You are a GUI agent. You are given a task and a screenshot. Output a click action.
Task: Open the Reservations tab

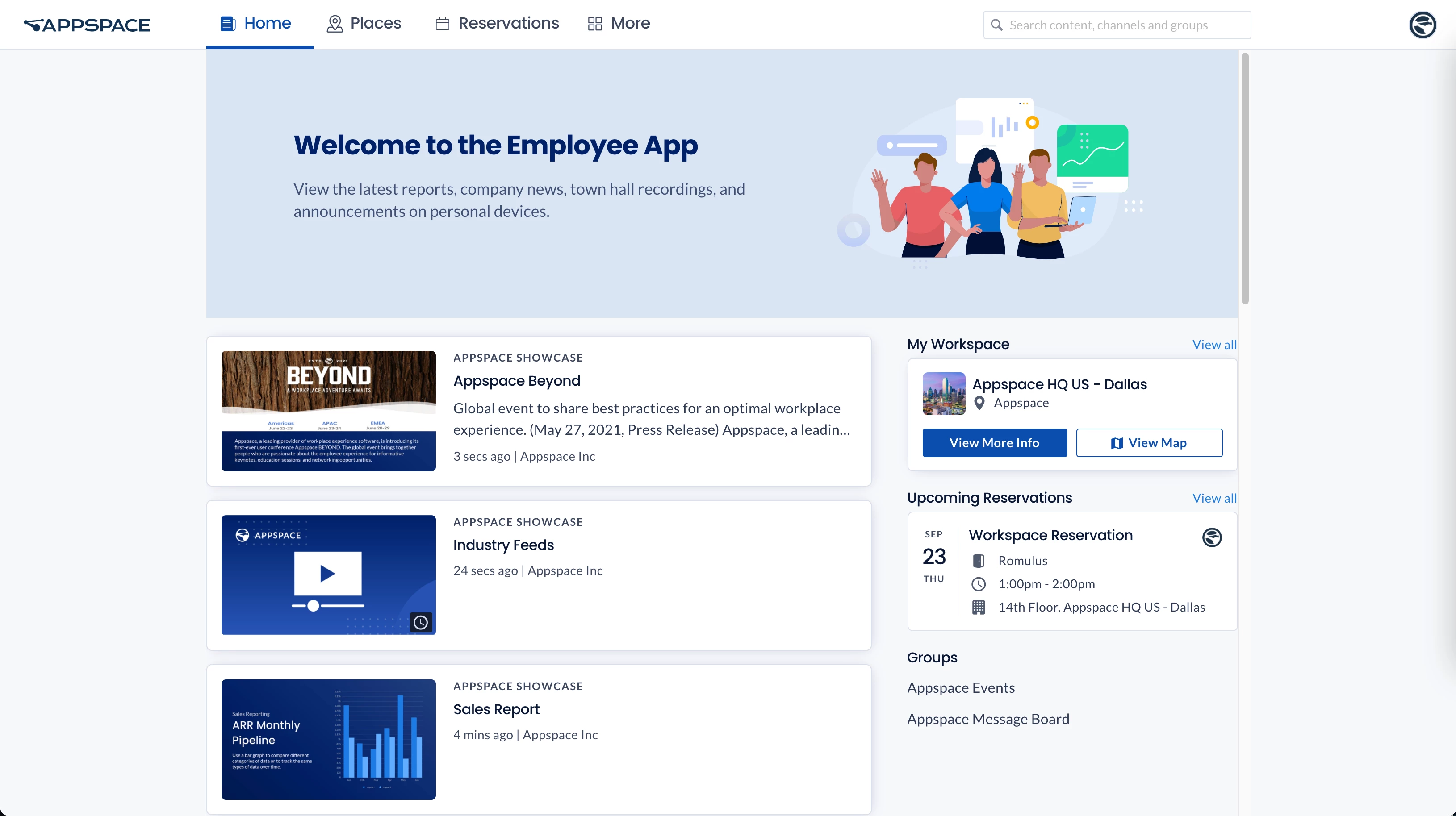point(497,24)
